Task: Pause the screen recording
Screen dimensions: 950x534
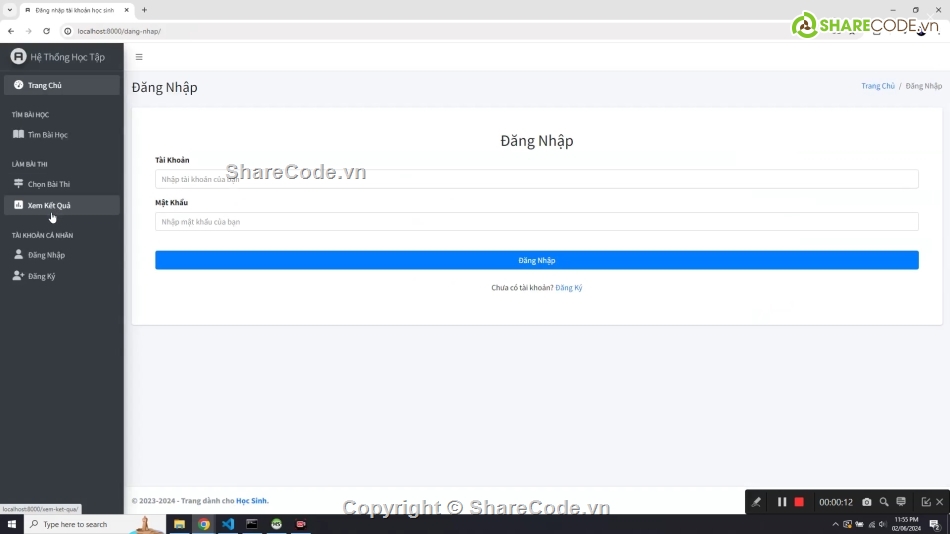Action: pyautogui.click(x=782, y=502)
